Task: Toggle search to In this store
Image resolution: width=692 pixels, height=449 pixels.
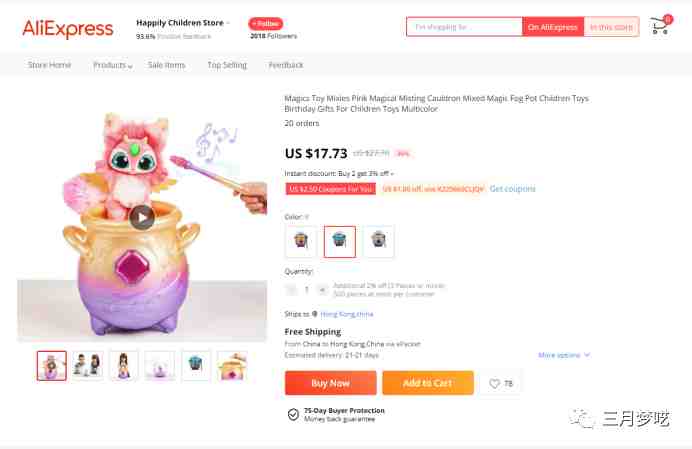Action: click(x=609, y=27)
